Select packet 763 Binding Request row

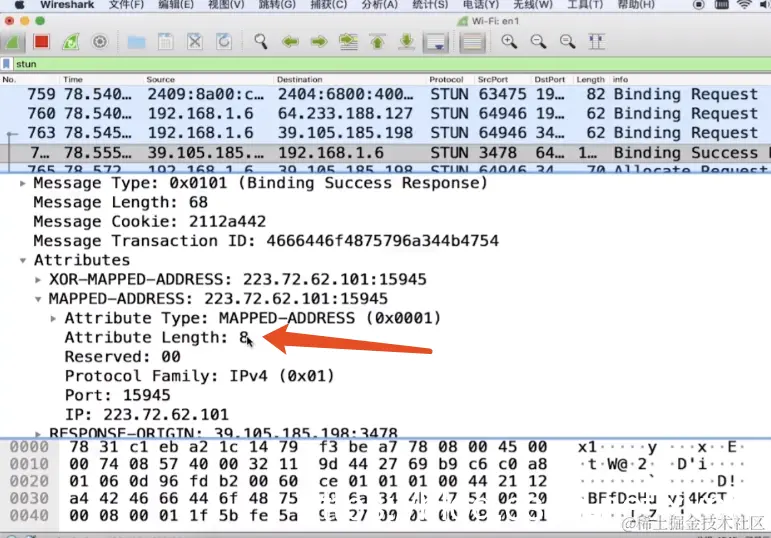(x=386, y=133)
